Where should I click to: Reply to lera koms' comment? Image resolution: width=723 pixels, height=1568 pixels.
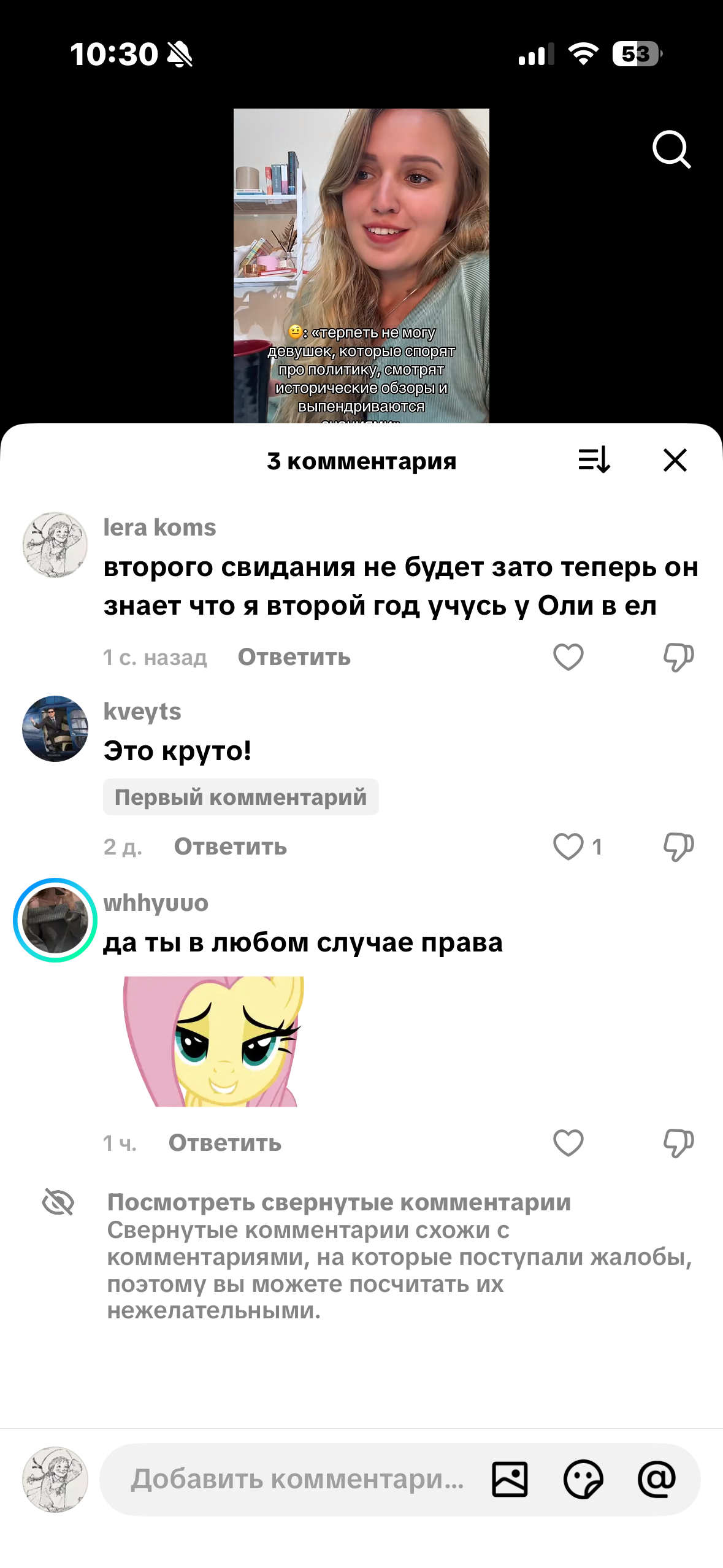click(294, 657)
